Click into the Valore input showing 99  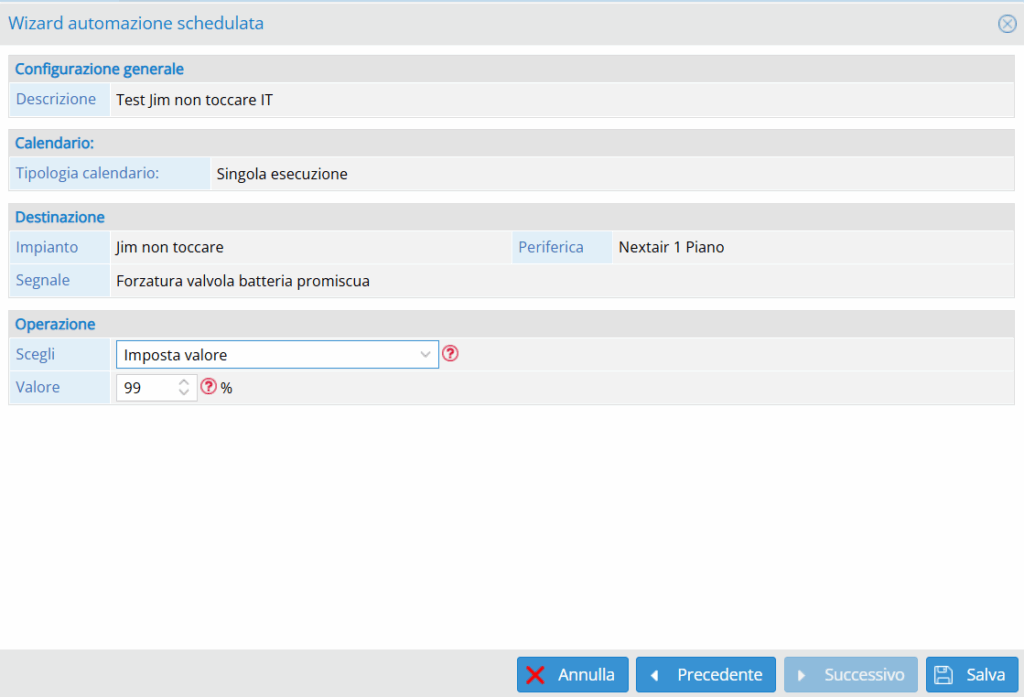(x=147, y=388)
